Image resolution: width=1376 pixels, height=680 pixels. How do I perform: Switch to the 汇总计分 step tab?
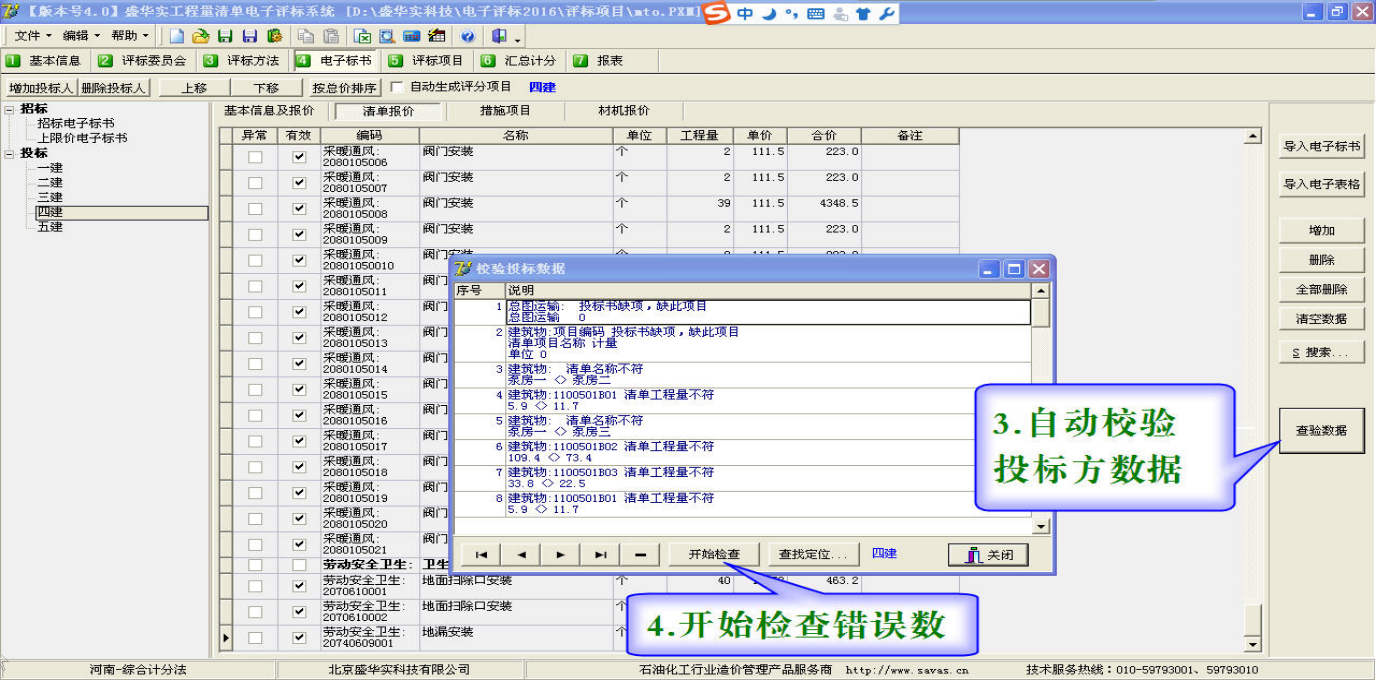[x=519, y=61]
